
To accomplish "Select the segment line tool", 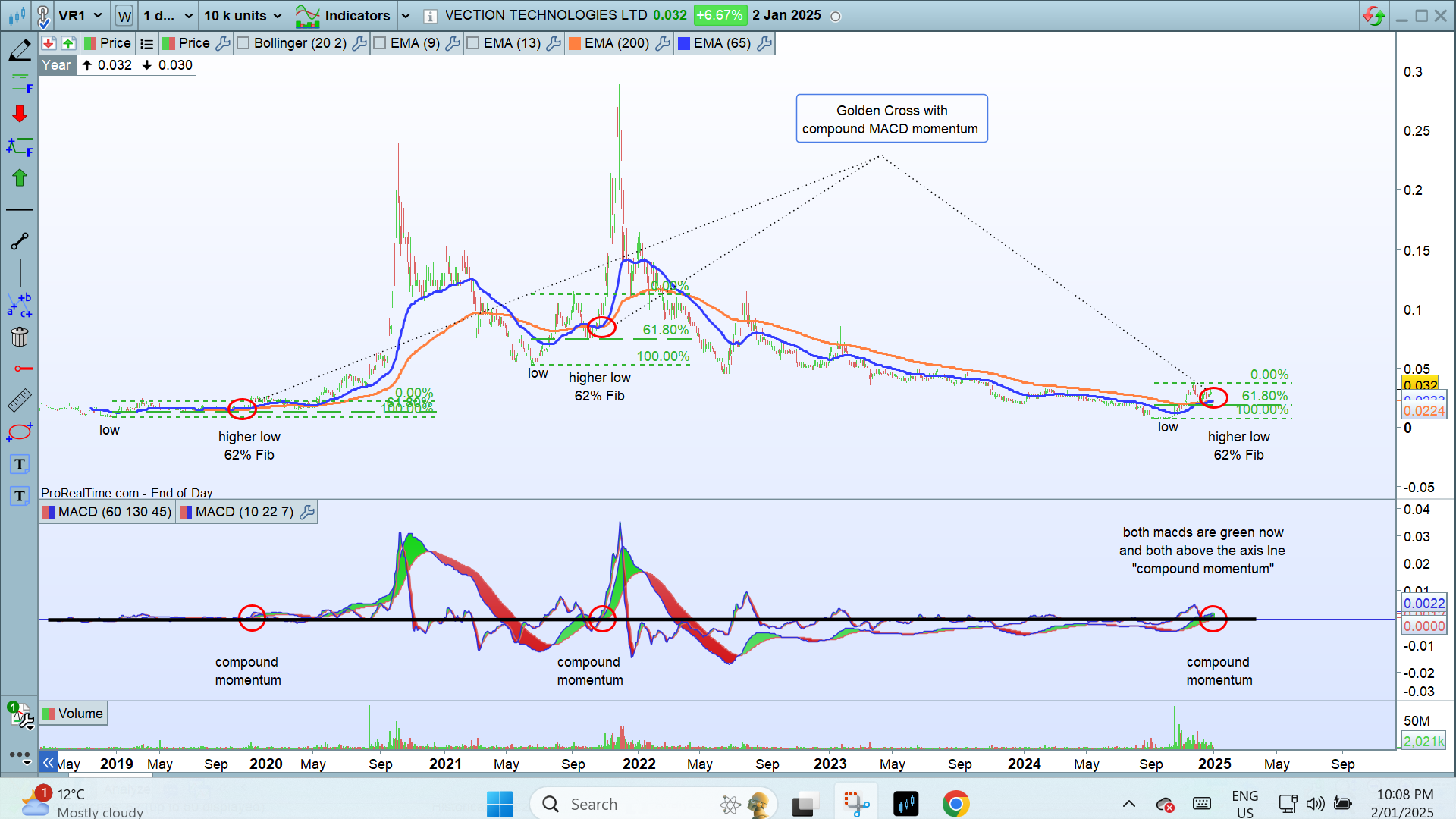I will point(20,241).
